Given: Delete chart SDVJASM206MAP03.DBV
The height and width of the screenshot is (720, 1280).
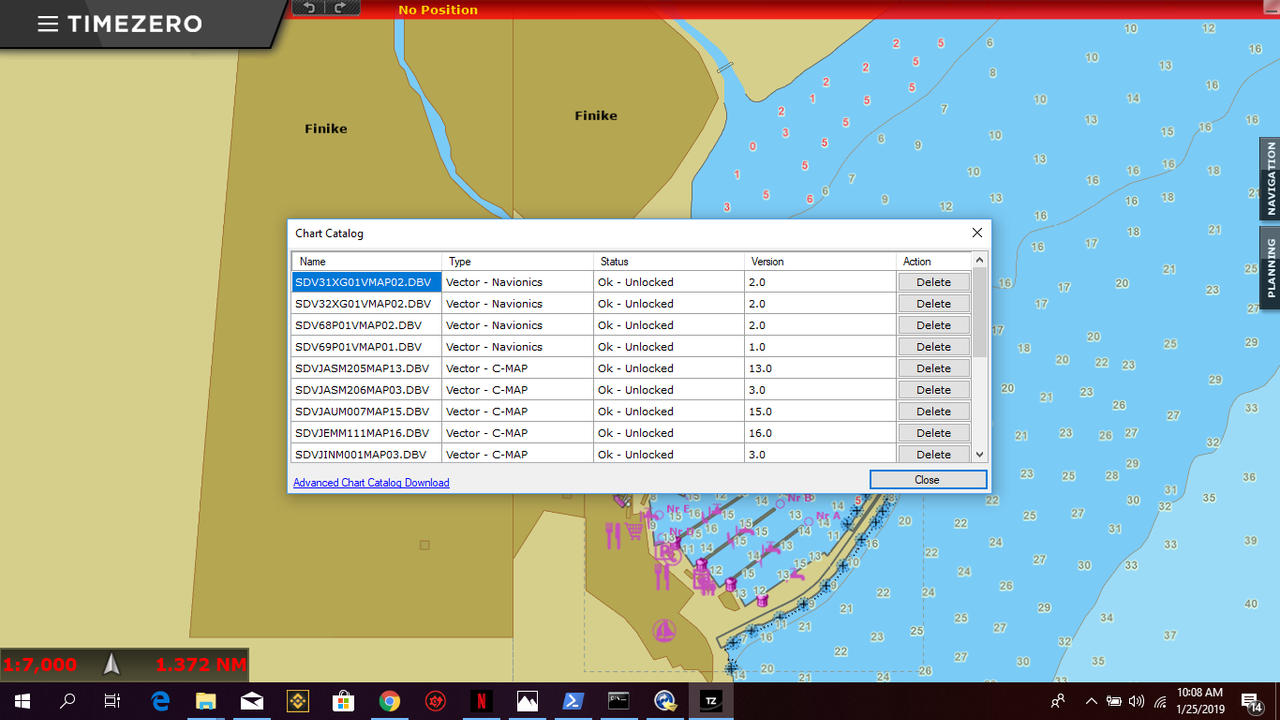Looking at the screenshot, I should coord(934,390).
